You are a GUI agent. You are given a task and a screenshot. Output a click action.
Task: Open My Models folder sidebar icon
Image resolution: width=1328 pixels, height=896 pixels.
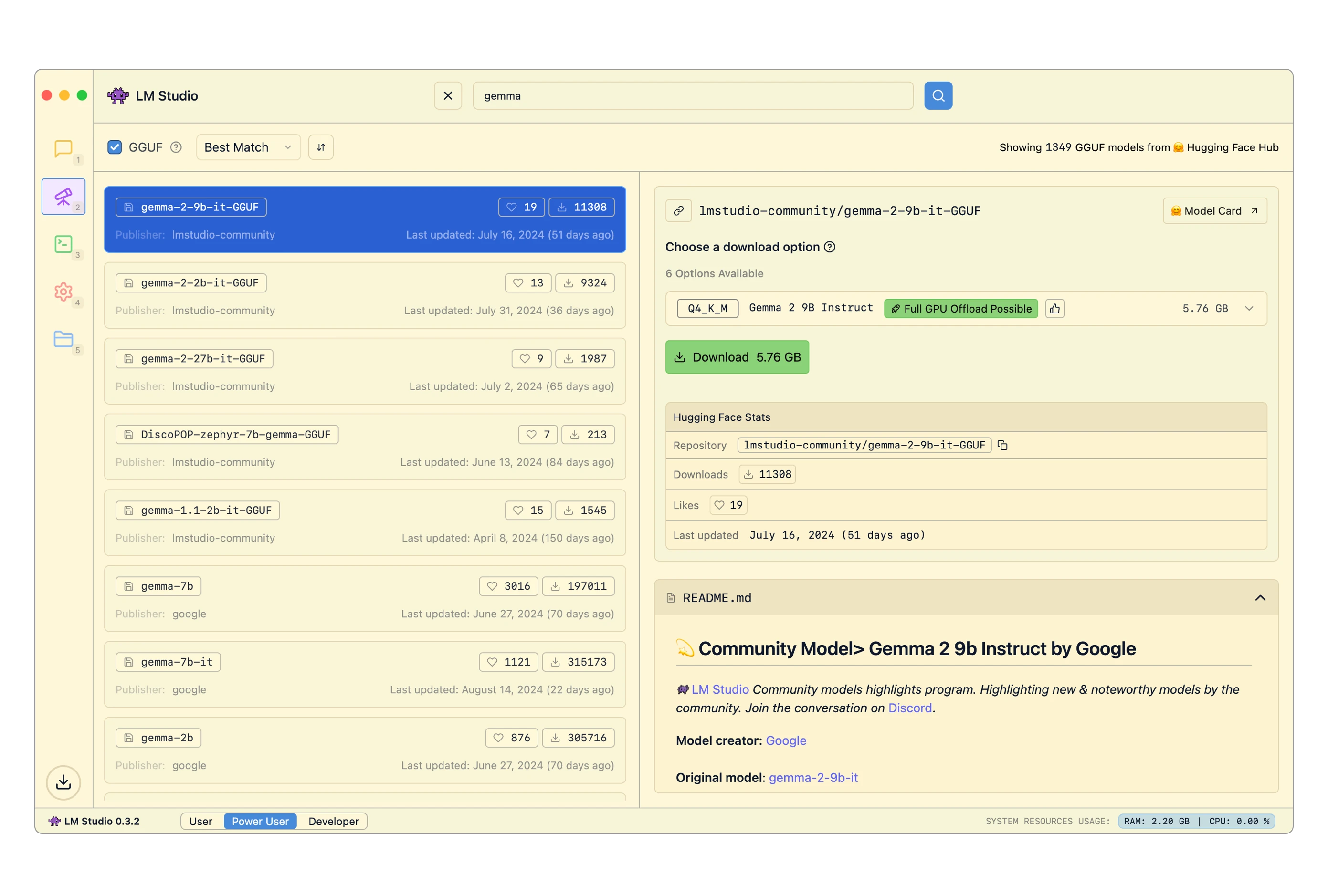pos(63,339)
